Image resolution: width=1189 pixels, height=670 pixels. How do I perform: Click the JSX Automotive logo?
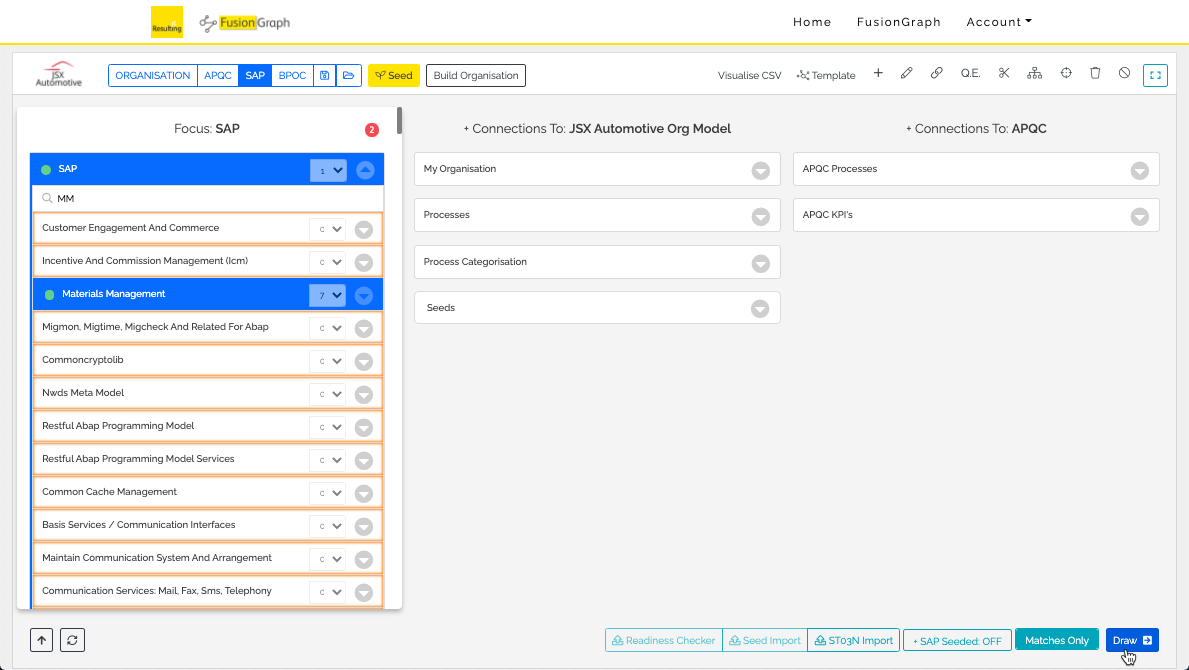(x=59, y=74)
